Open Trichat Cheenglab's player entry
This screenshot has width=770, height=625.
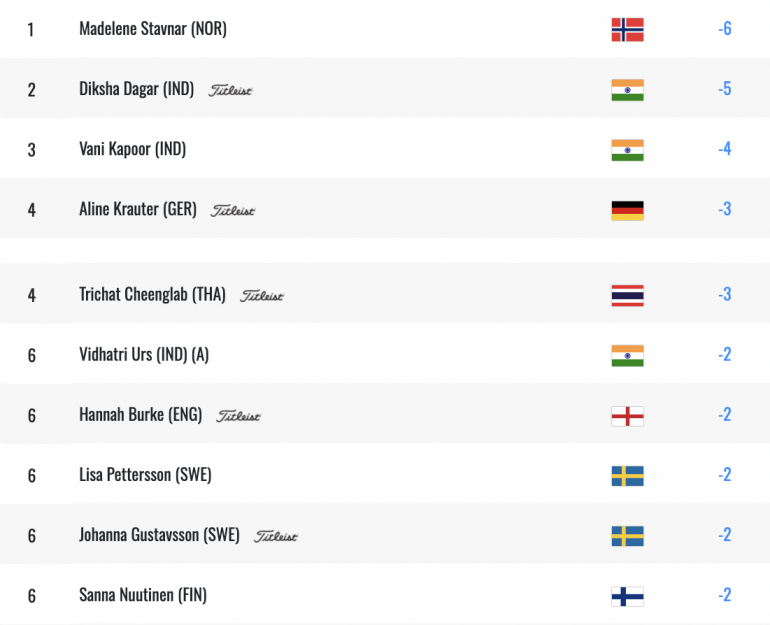152,294
